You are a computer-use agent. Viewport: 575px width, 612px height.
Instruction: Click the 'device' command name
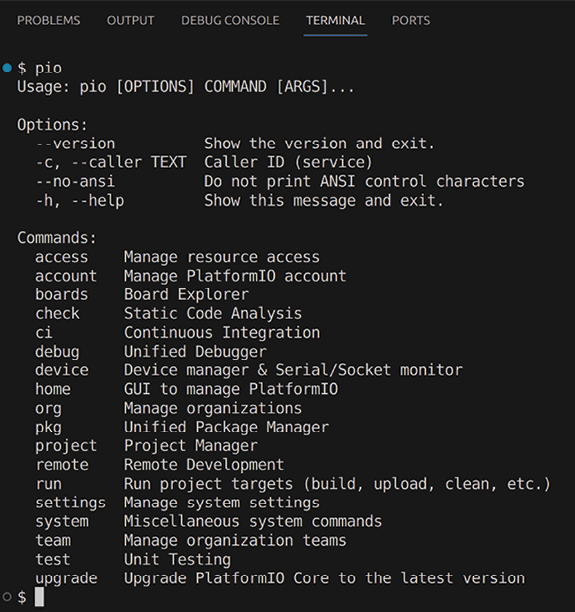(62, 370)
